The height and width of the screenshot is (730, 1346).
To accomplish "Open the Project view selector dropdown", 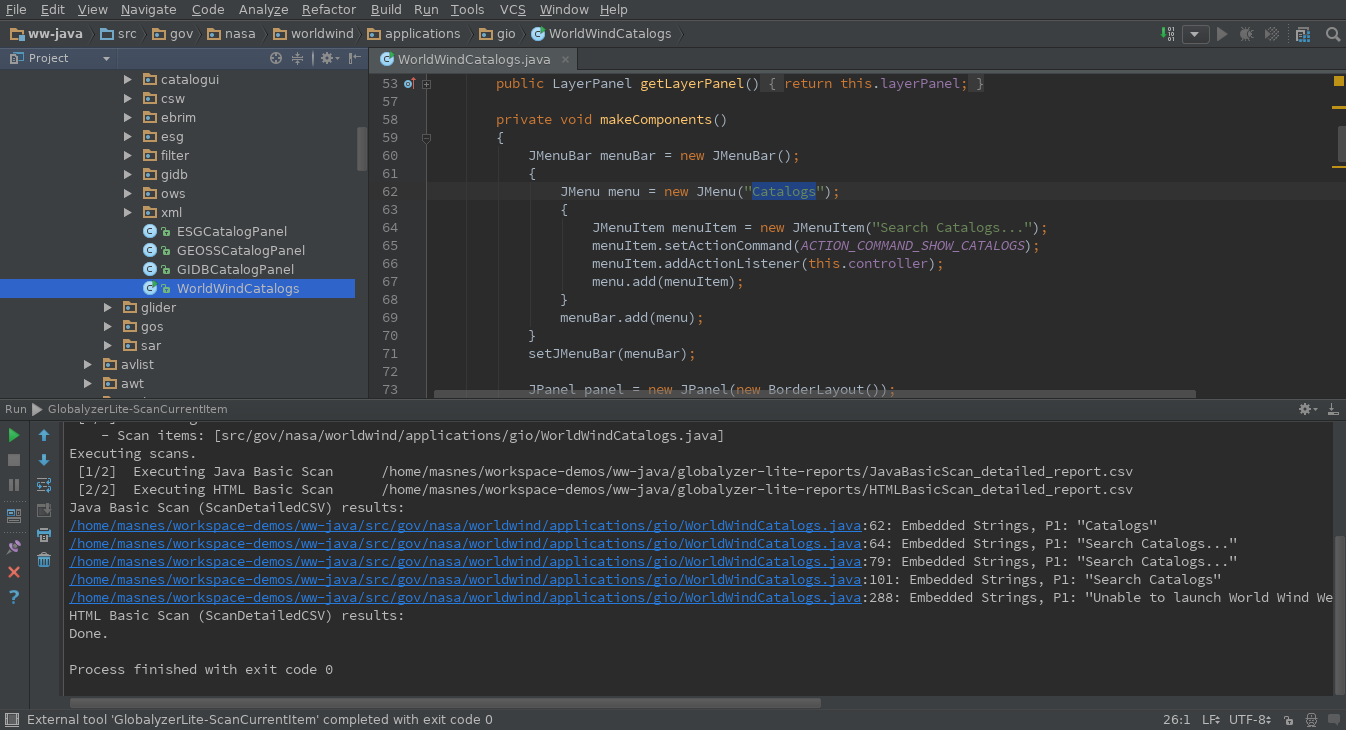I will tap(106, 58).
